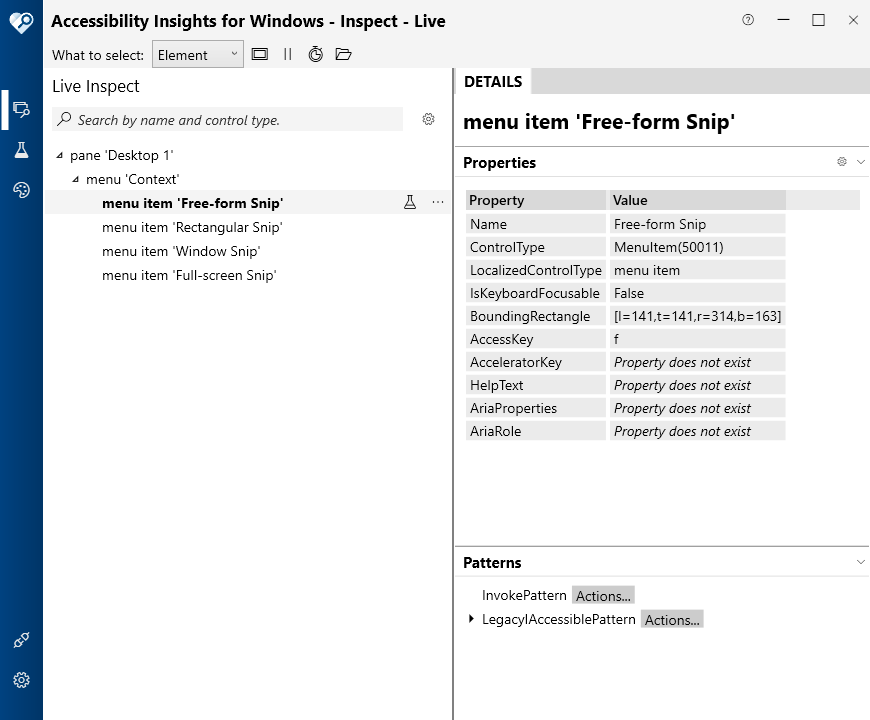Open the Test flask icon in sidebar
Screen dimensions: 870x720
[21, 150]
